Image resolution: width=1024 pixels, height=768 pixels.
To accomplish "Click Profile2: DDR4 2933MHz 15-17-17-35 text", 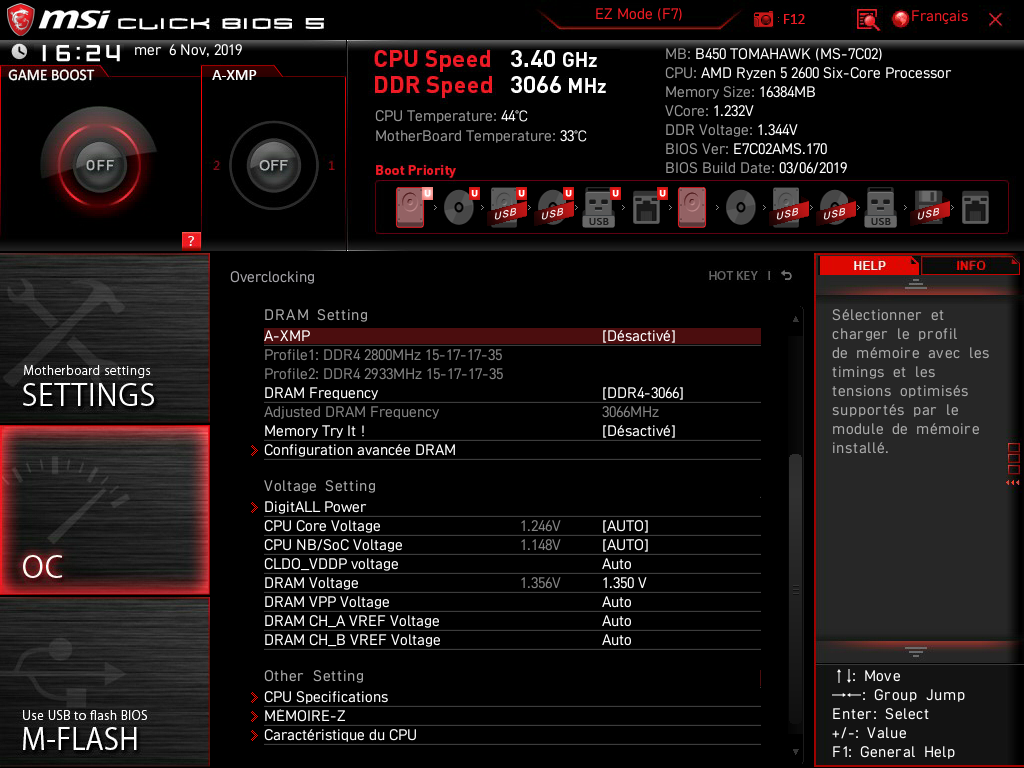I will pyautogui.click(x=383, y=374).
